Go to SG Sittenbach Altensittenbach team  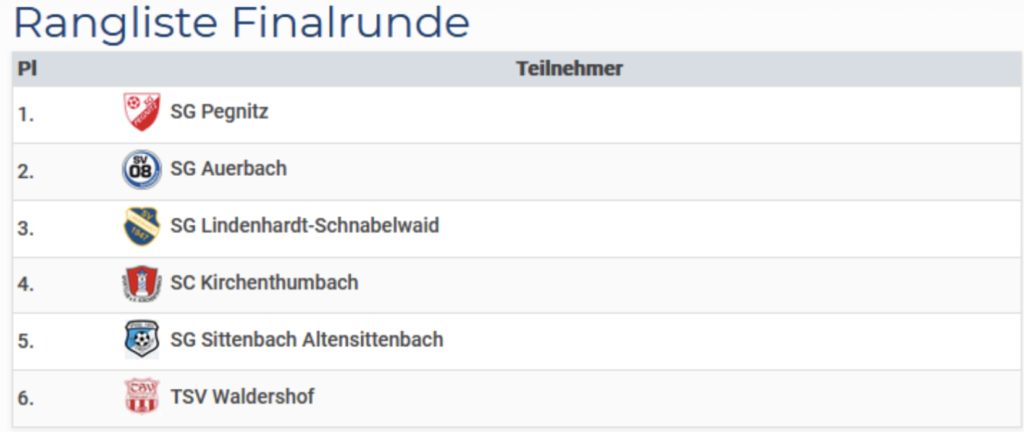click(306, 340)
